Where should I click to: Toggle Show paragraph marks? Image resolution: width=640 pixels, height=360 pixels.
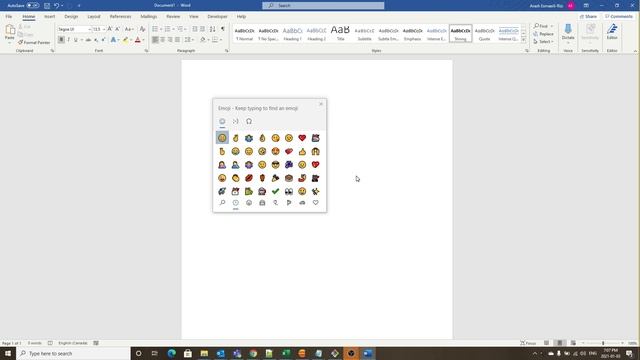pyautogui.click(x=223, y=29)
